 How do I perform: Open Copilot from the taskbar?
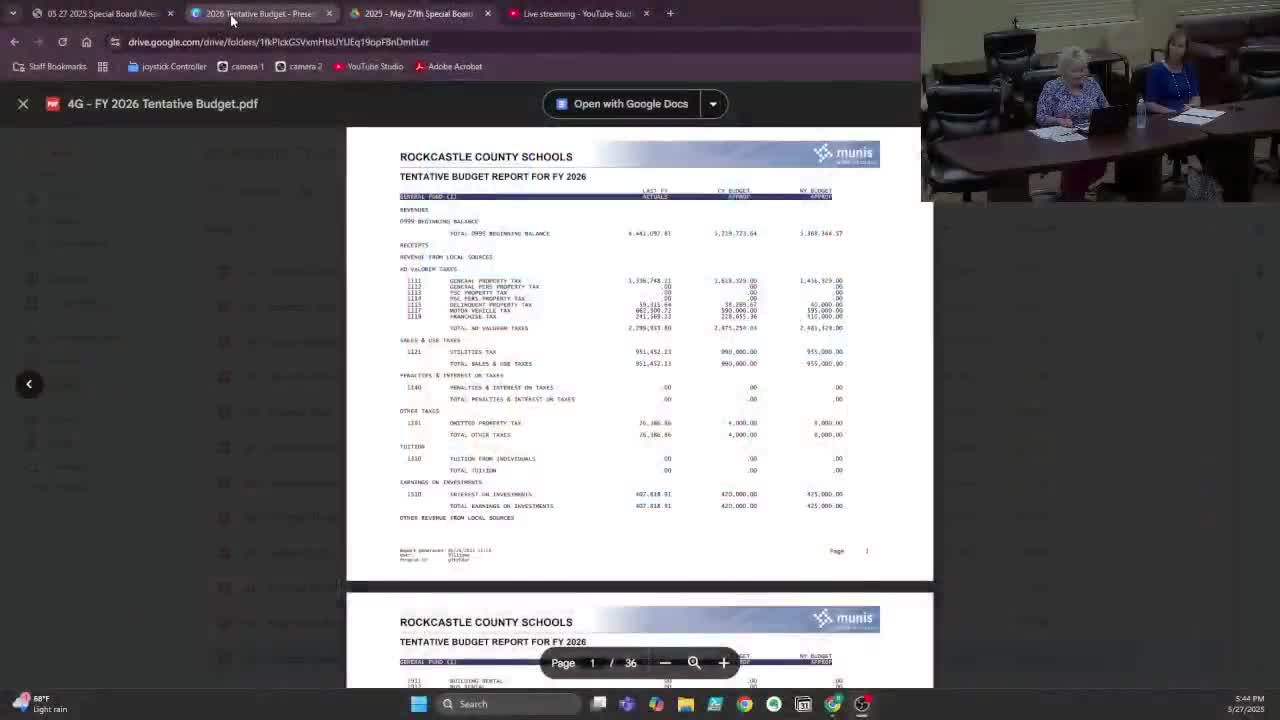(x=656, y=704)
